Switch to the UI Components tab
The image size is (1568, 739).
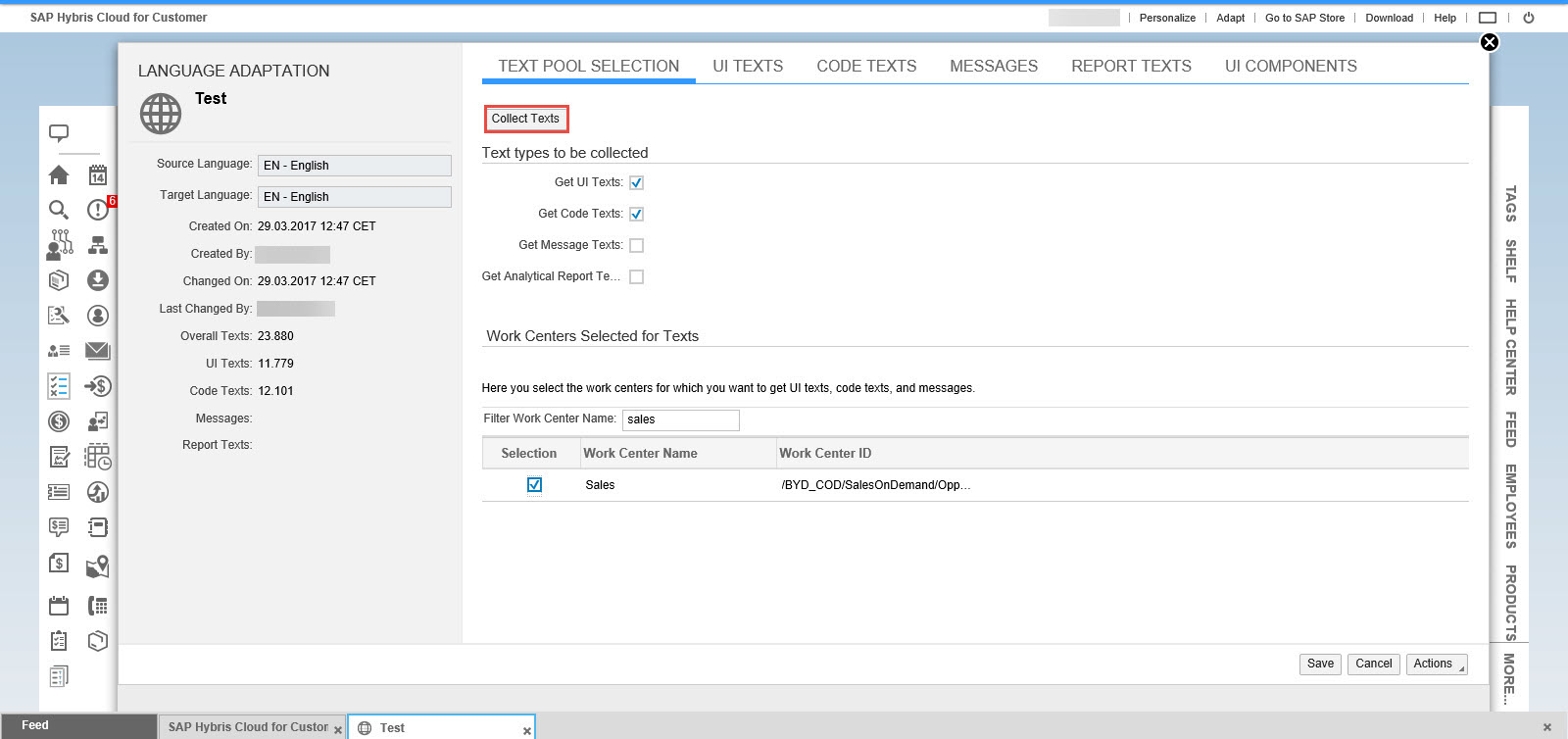[x=1291, y=66]
